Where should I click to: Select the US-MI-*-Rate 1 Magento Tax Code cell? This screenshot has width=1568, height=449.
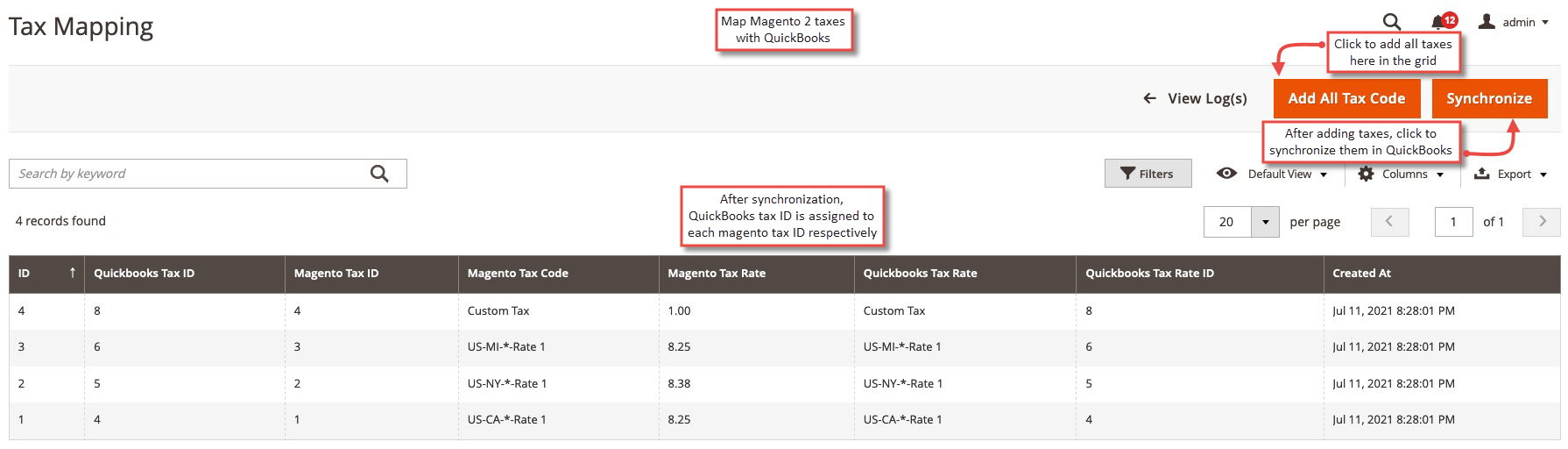[x=558, y=347]
